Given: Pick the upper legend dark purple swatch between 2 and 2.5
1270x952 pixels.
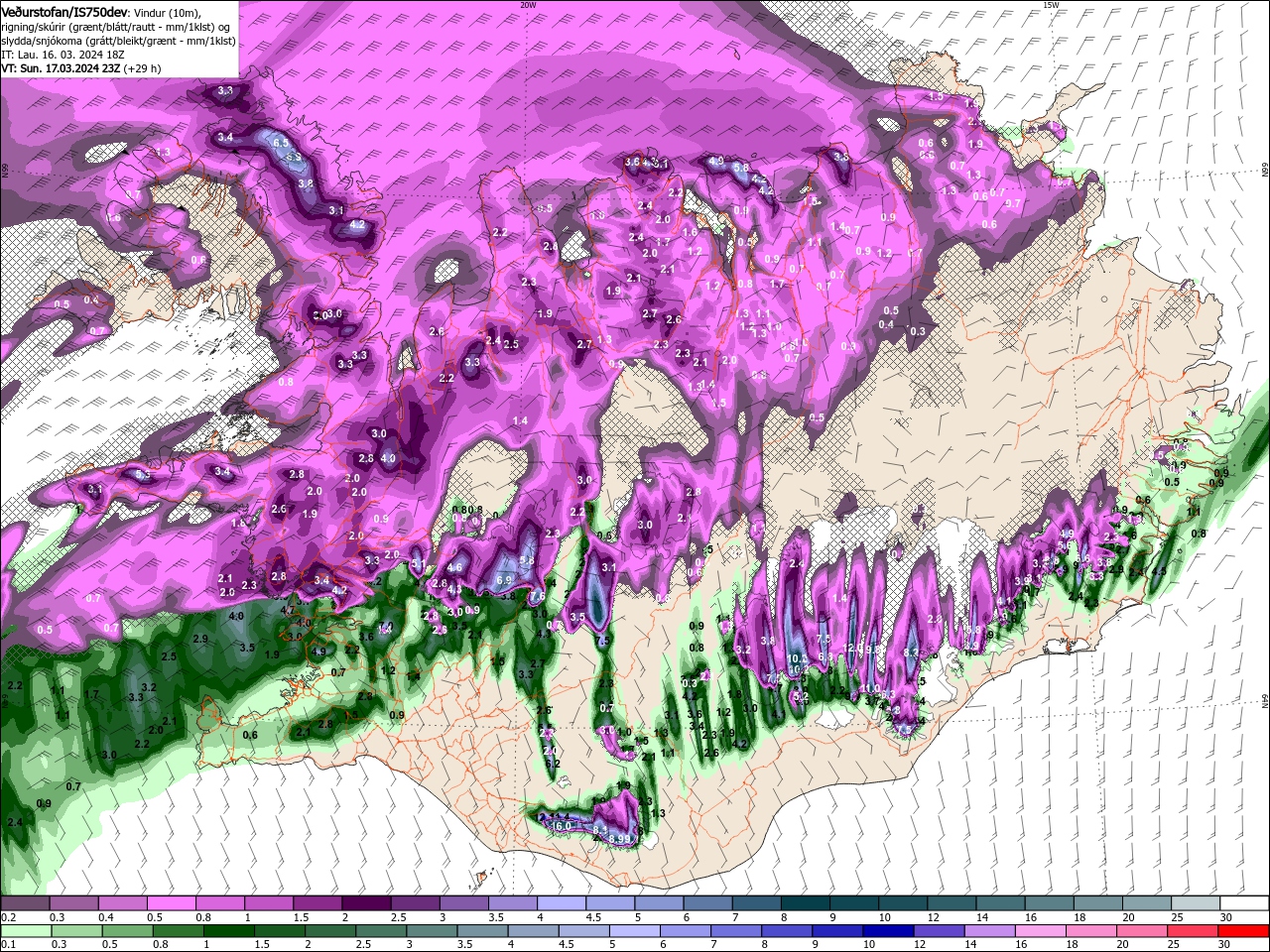Looking at the screenshot, I should 365,904.
